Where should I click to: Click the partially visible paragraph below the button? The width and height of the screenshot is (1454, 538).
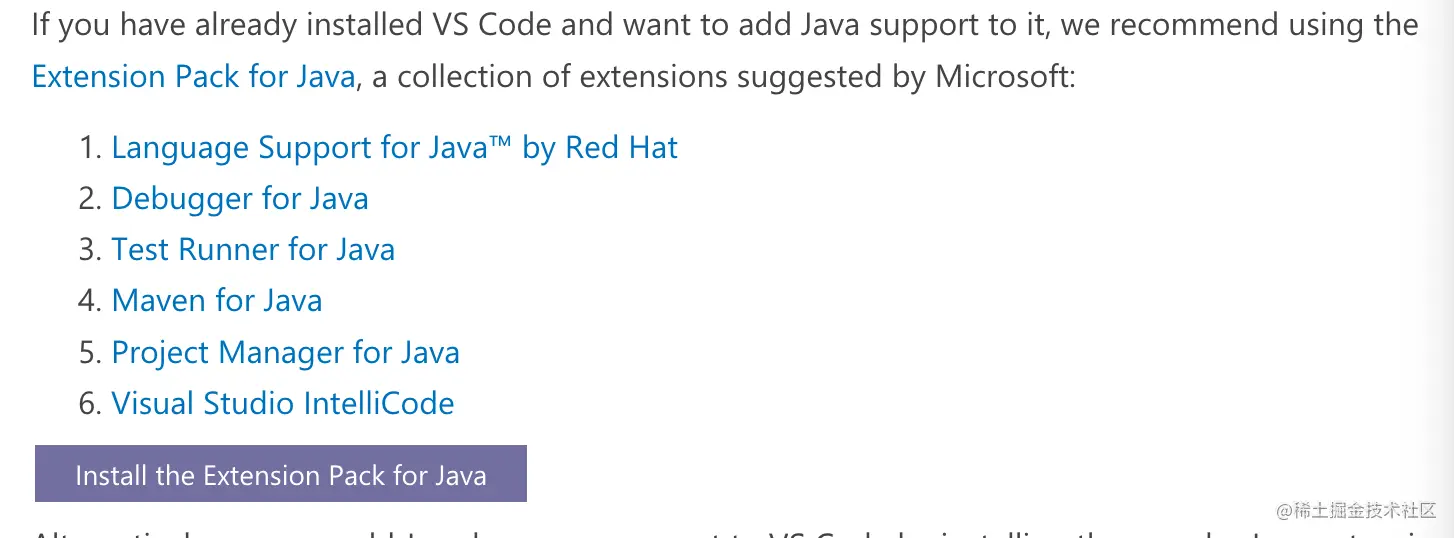point(727,532)
